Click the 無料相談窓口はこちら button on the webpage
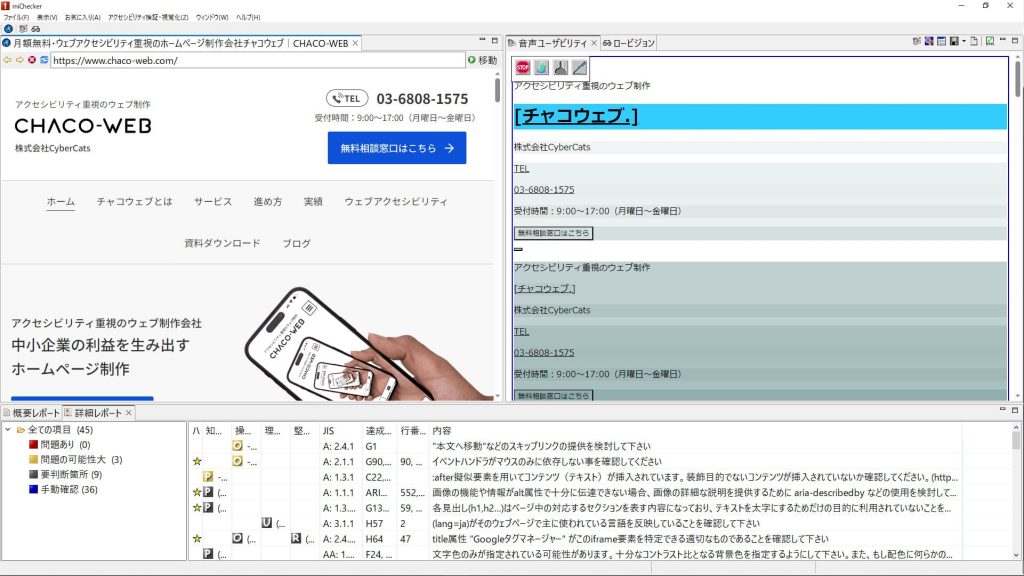 396,146
